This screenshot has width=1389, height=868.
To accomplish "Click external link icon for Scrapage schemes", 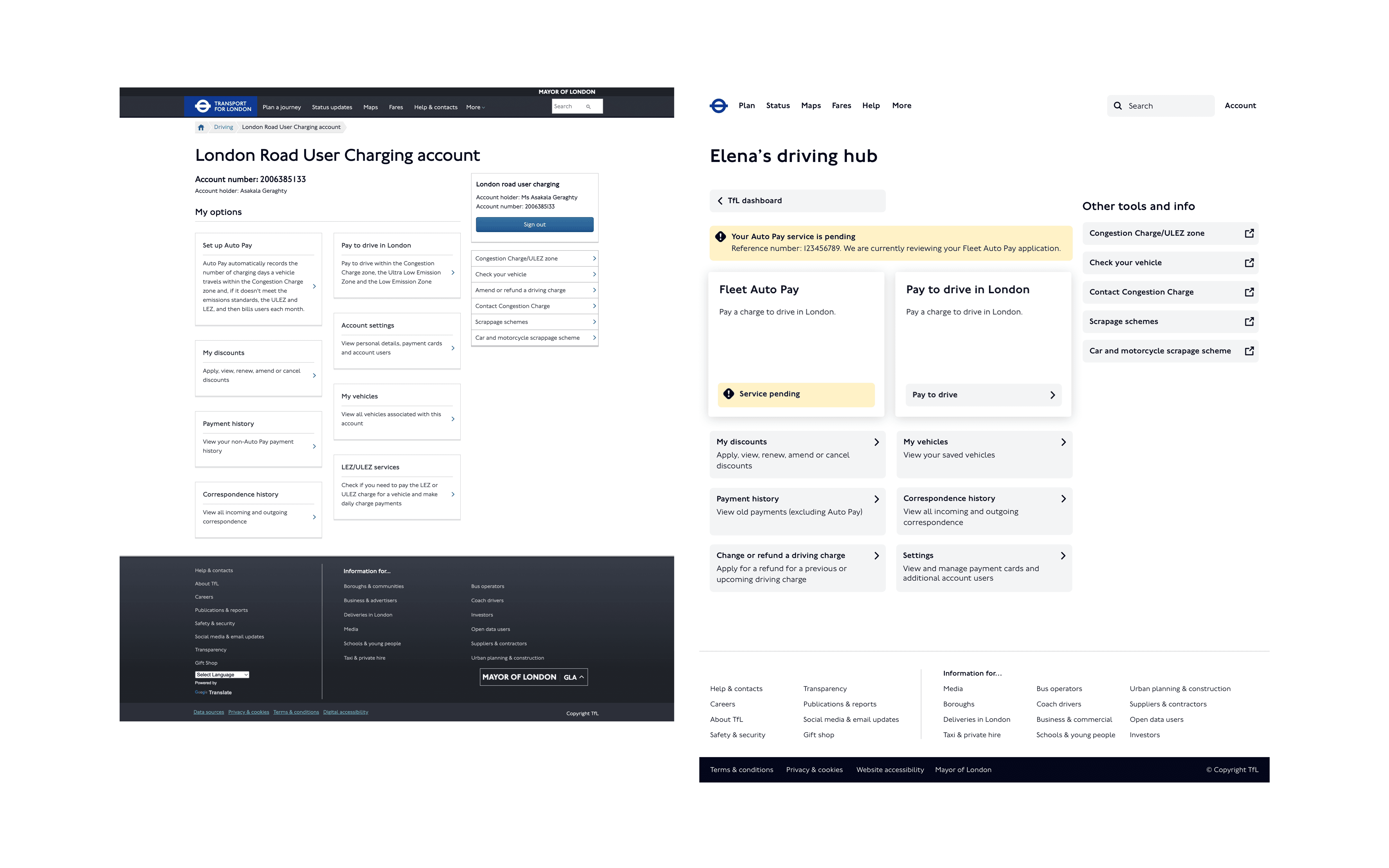I will [1249, 321].
